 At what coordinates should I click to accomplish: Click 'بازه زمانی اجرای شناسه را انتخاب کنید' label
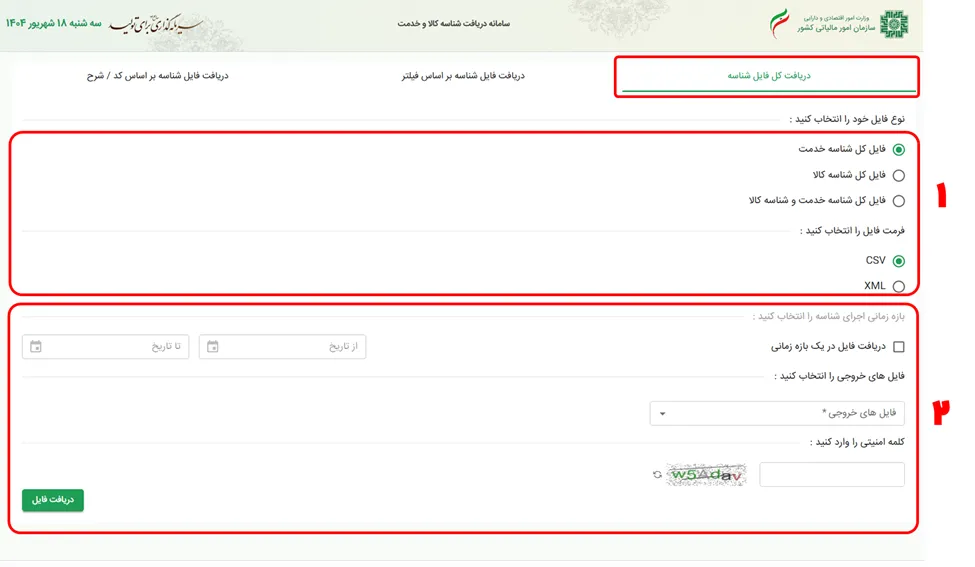coord(828,316)
